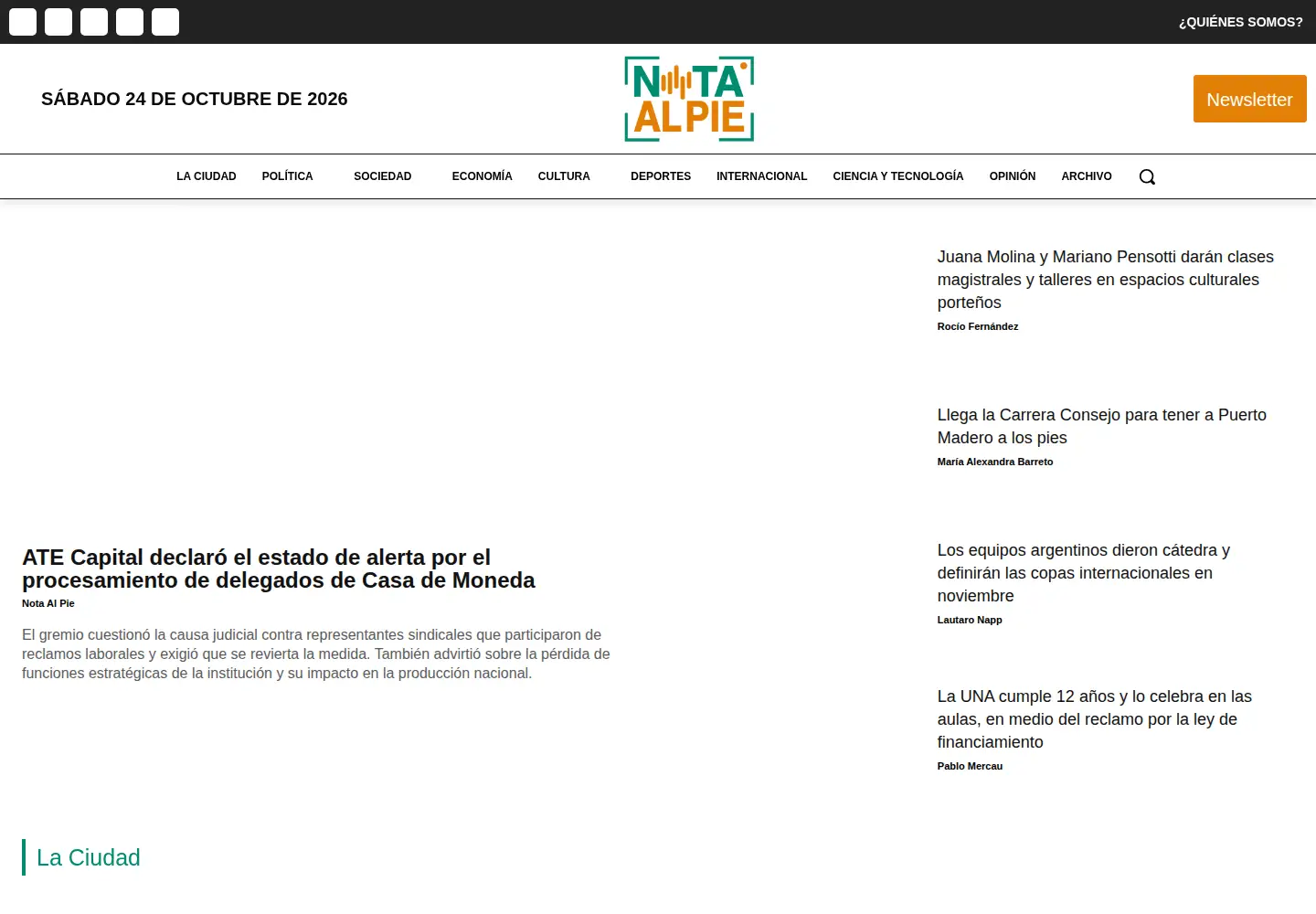Click the excerpt starting 'El gremio cuestionó'
The image size is (1316, 914).
click(x=316, y=654)
